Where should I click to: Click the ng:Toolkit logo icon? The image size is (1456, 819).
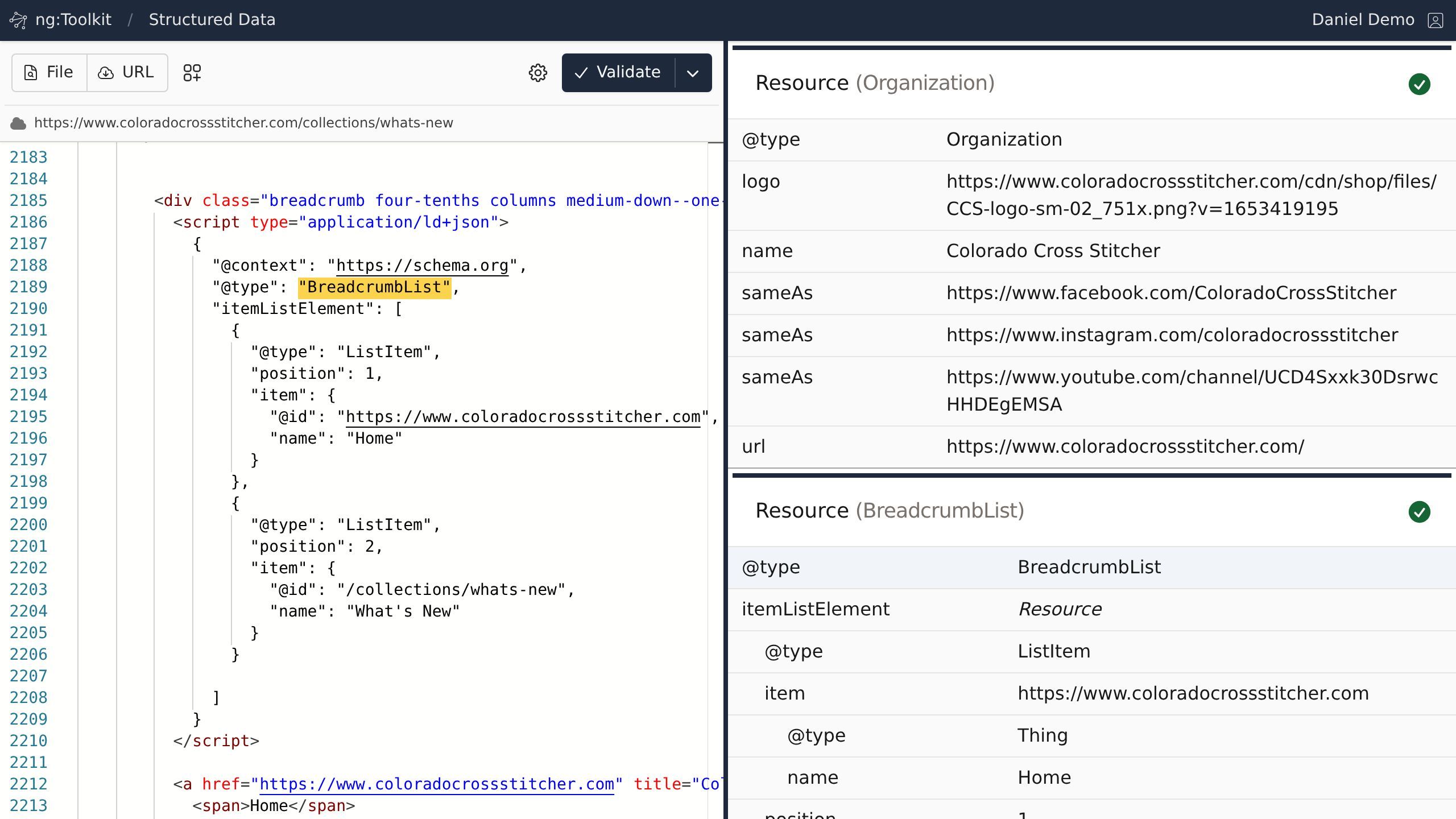[x=18, y=20]
